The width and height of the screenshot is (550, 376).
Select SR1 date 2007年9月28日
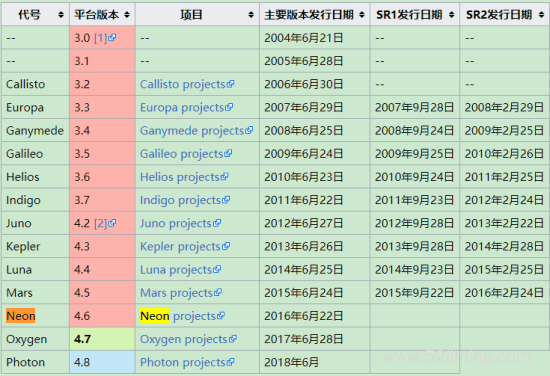[414, 107]
